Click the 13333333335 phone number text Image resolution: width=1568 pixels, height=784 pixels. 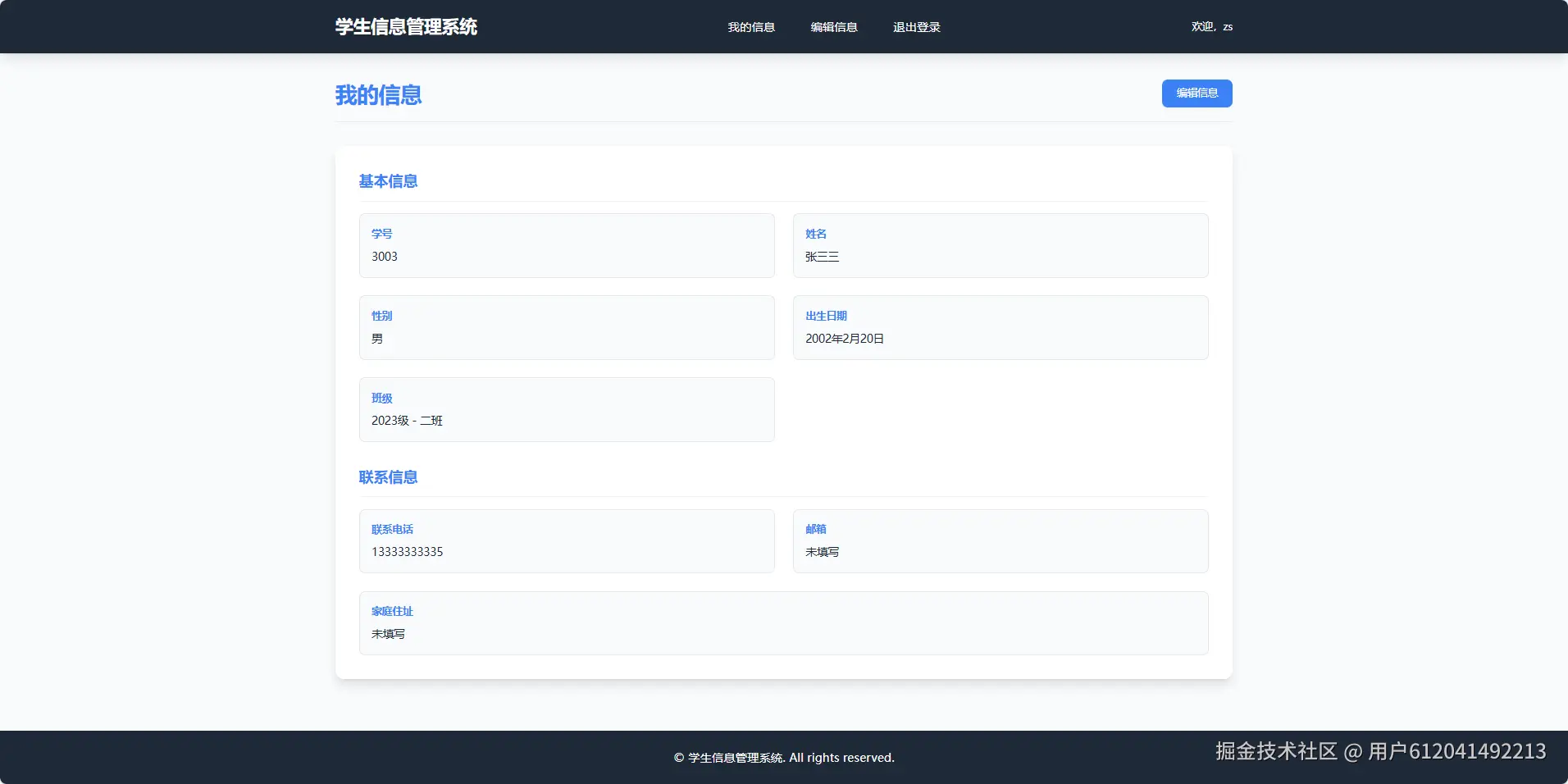pyautogui.click(x=407, y=551)
